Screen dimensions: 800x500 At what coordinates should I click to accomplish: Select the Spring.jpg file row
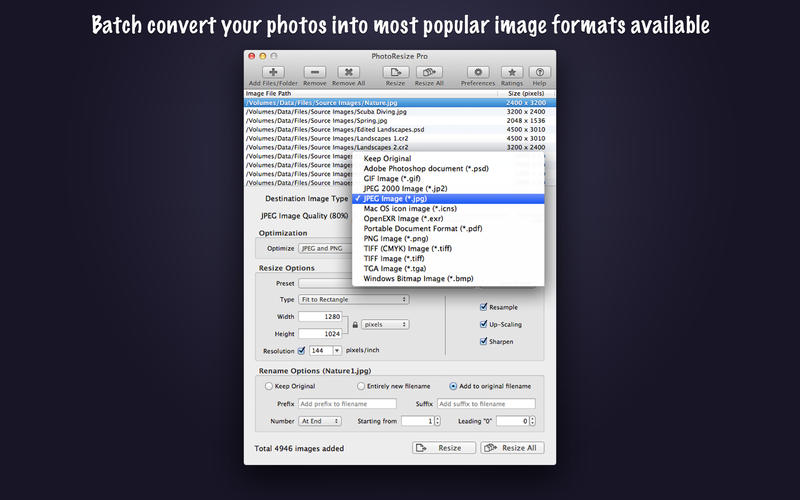(x=400, y=120)
